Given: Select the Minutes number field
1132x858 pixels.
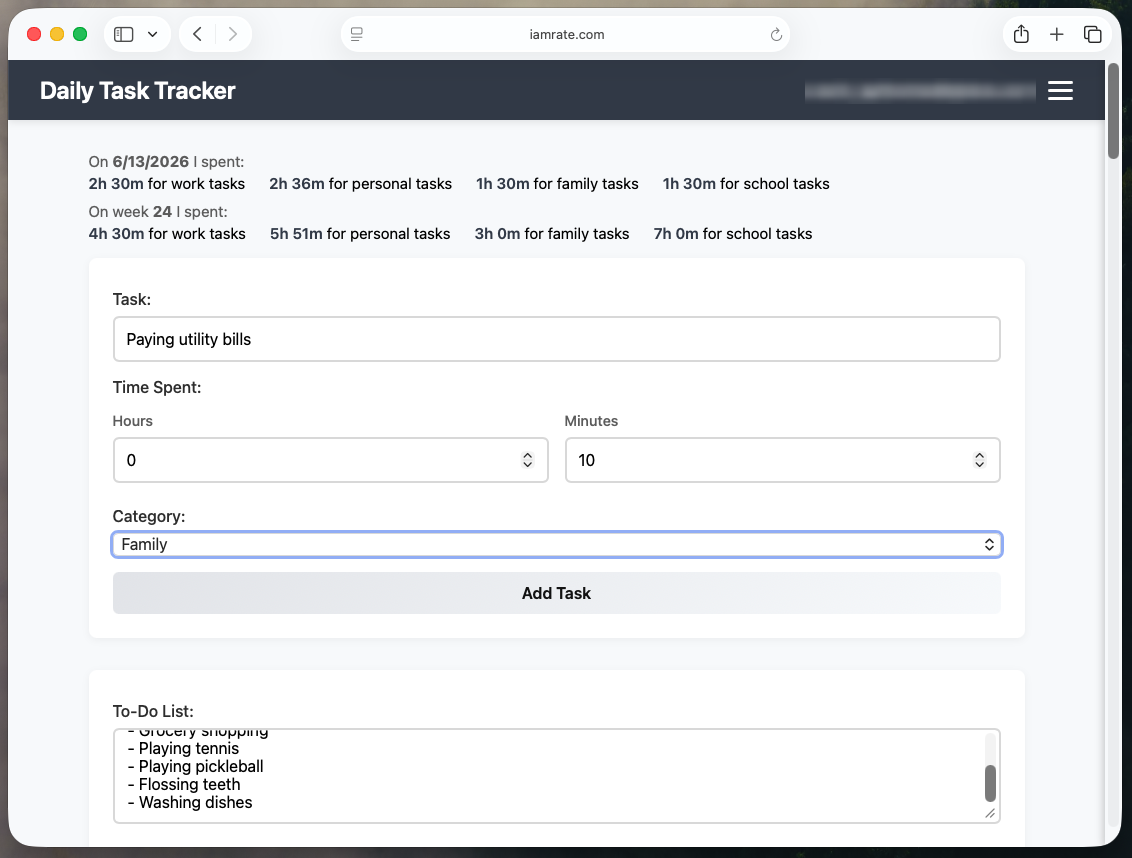Looking at the screenshot, I should [x=783, y=460].
